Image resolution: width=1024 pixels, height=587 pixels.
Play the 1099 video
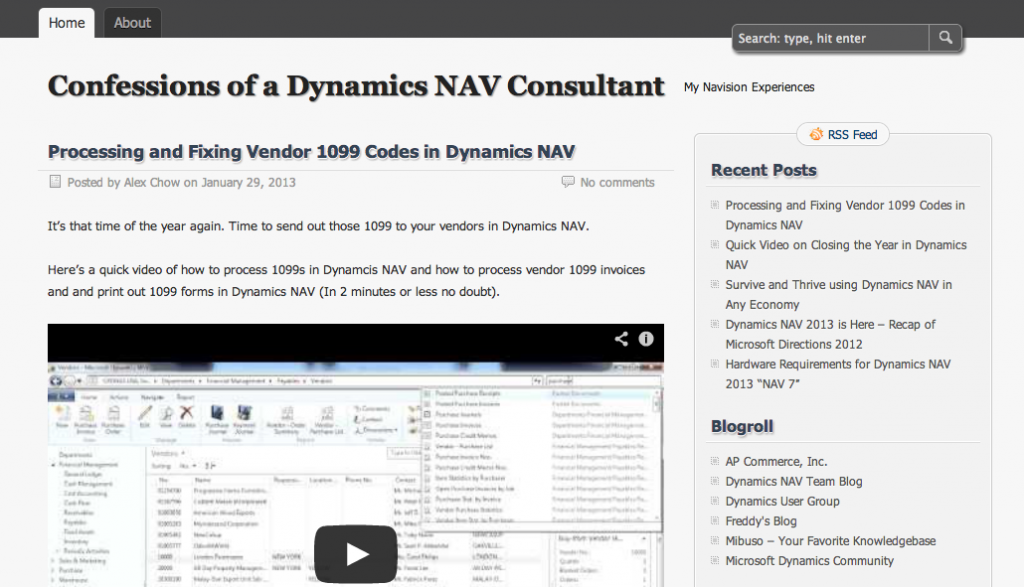(355, 554)
